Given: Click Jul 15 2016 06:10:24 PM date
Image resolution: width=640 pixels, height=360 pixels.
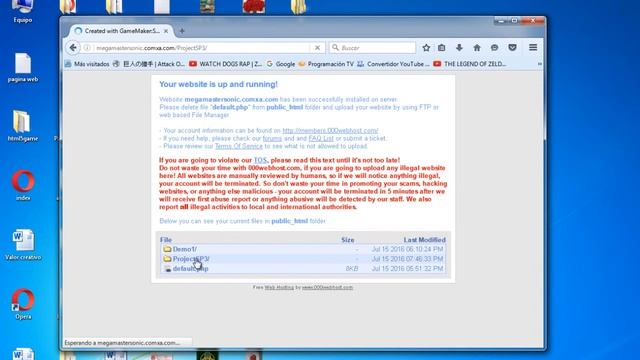Looking at the screenshot, I should (407, 249).
